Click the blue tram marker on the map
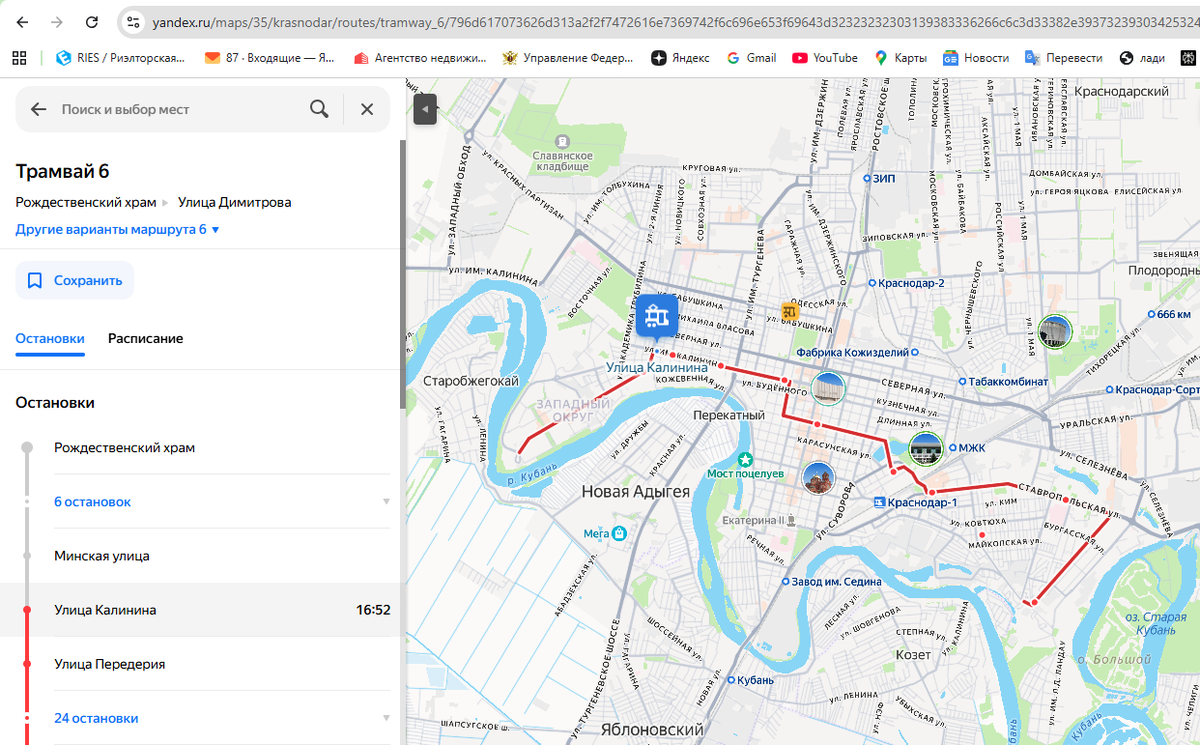 656,315
